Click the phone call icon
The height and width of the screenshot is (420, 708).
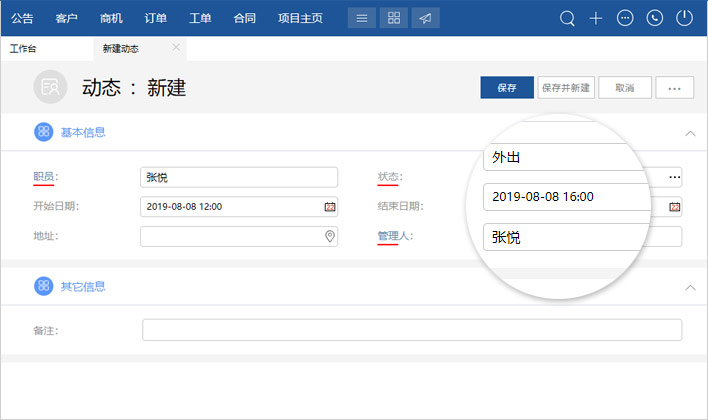point(655,18)
